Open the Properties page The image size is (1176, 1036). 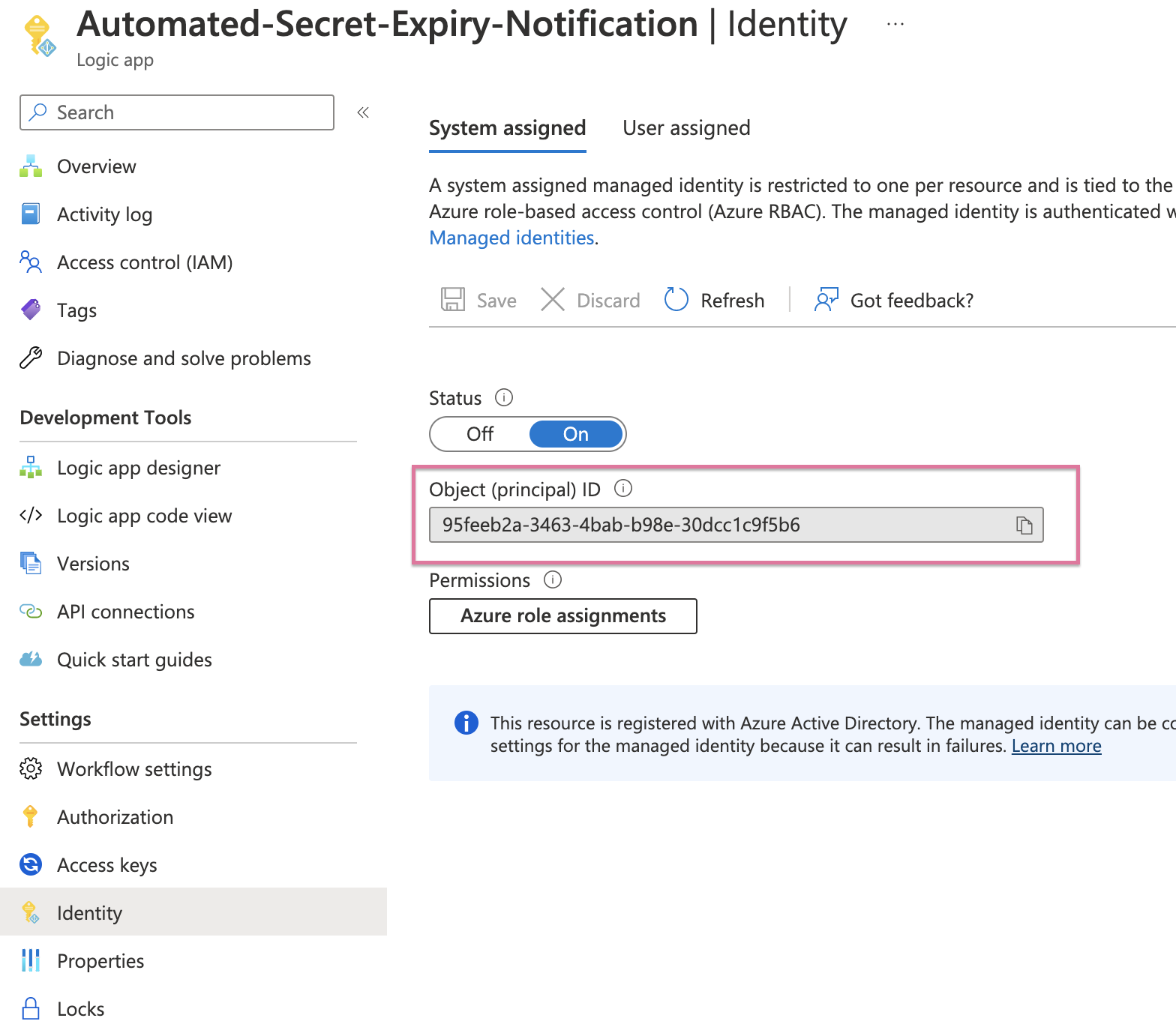tap(100, 961)
